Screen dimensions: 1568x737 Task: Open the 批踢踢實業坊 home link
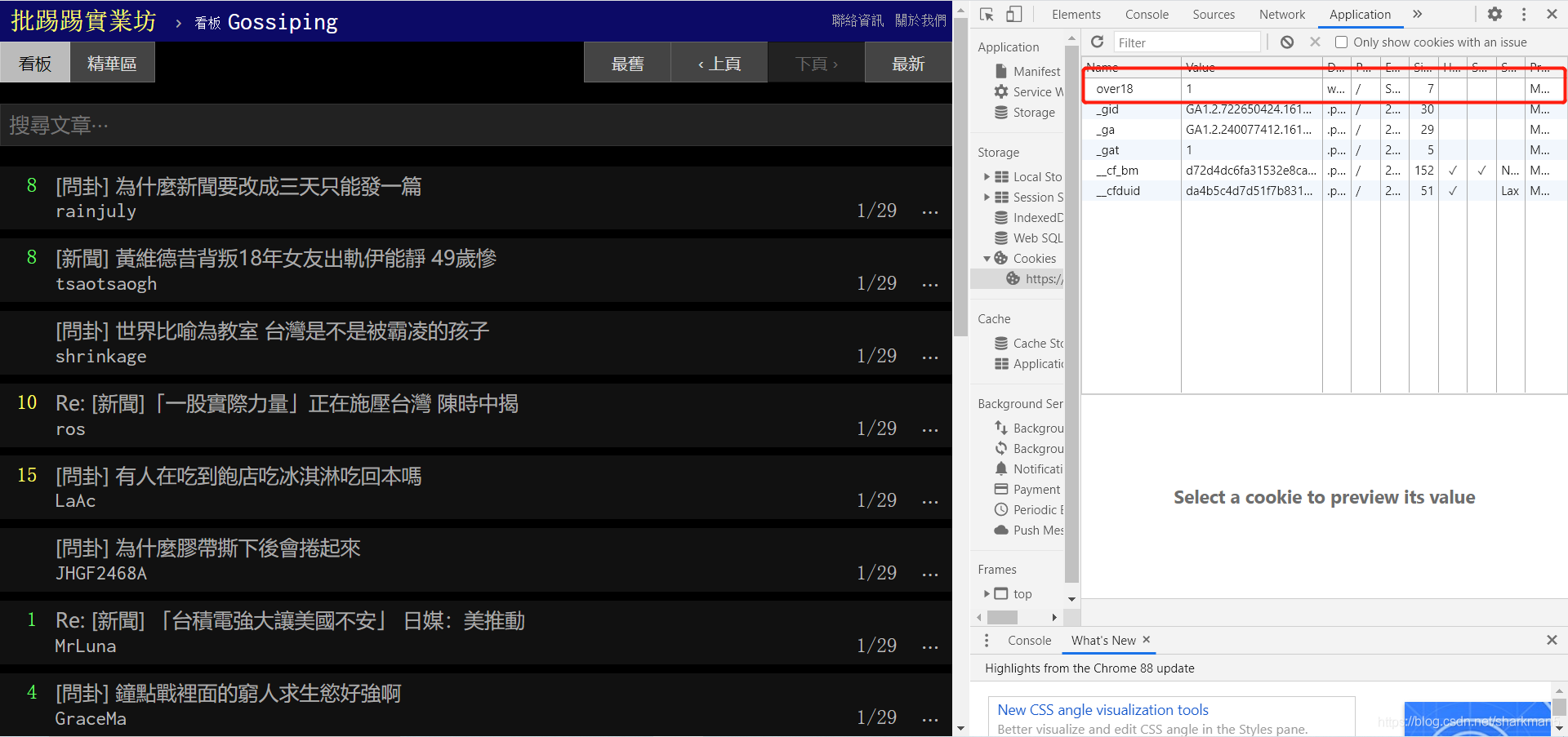[x=83, y=20]
